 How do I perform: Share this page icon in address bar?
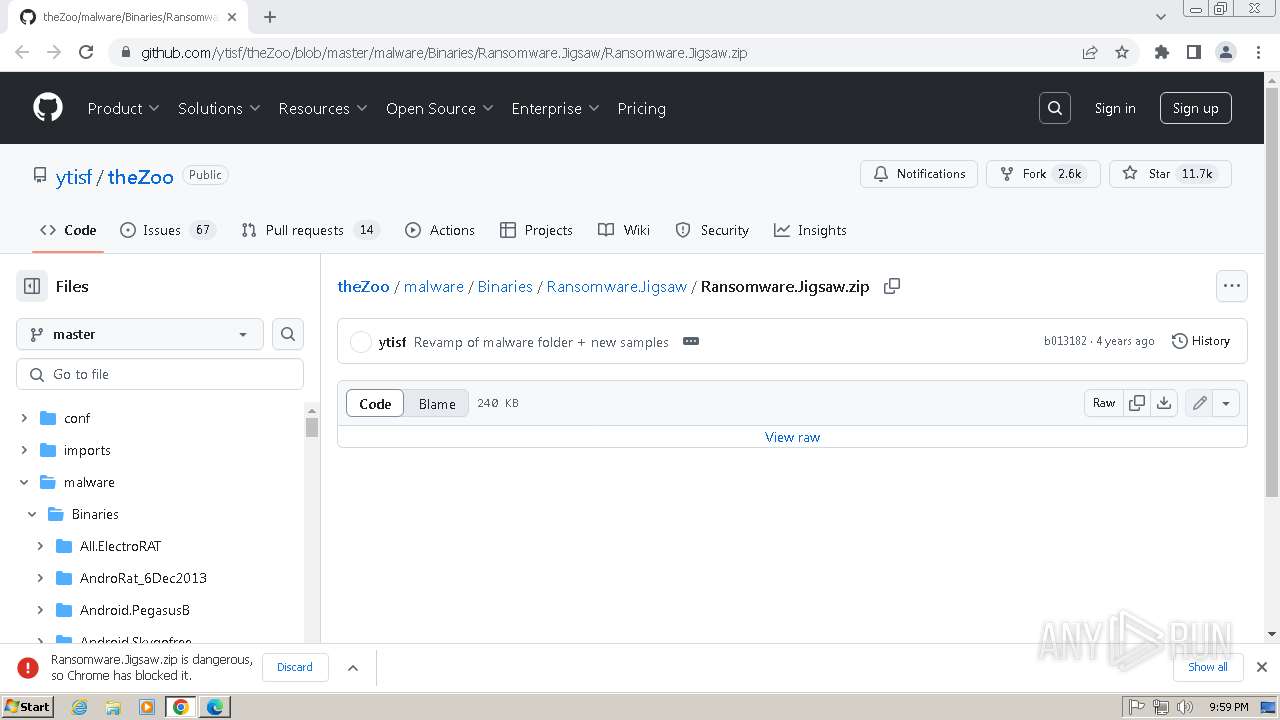click(1090, 52)
